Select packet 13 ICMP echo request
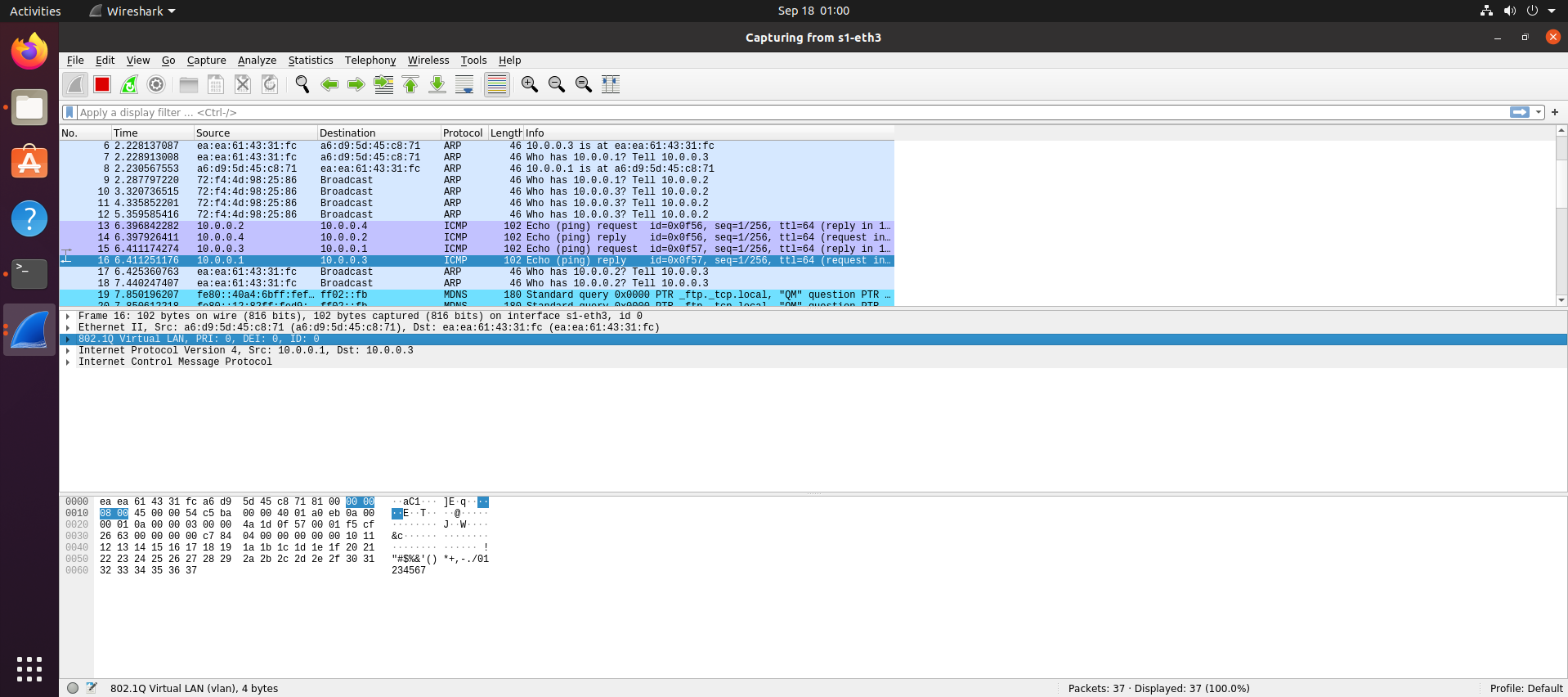The image size is (1568, 697). coord(477,226)
